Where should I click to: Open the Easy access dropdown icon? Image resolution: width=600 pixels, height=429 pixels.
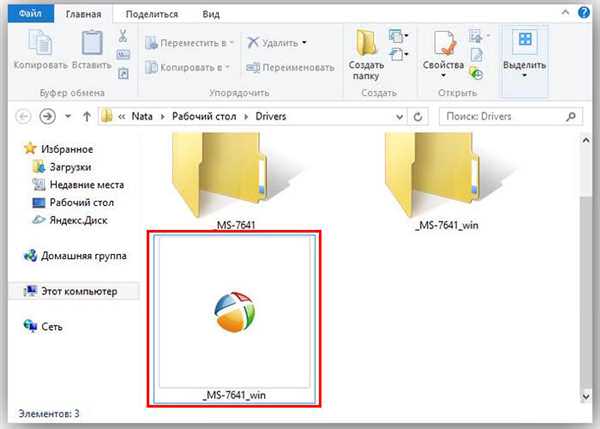pos(398,54)
